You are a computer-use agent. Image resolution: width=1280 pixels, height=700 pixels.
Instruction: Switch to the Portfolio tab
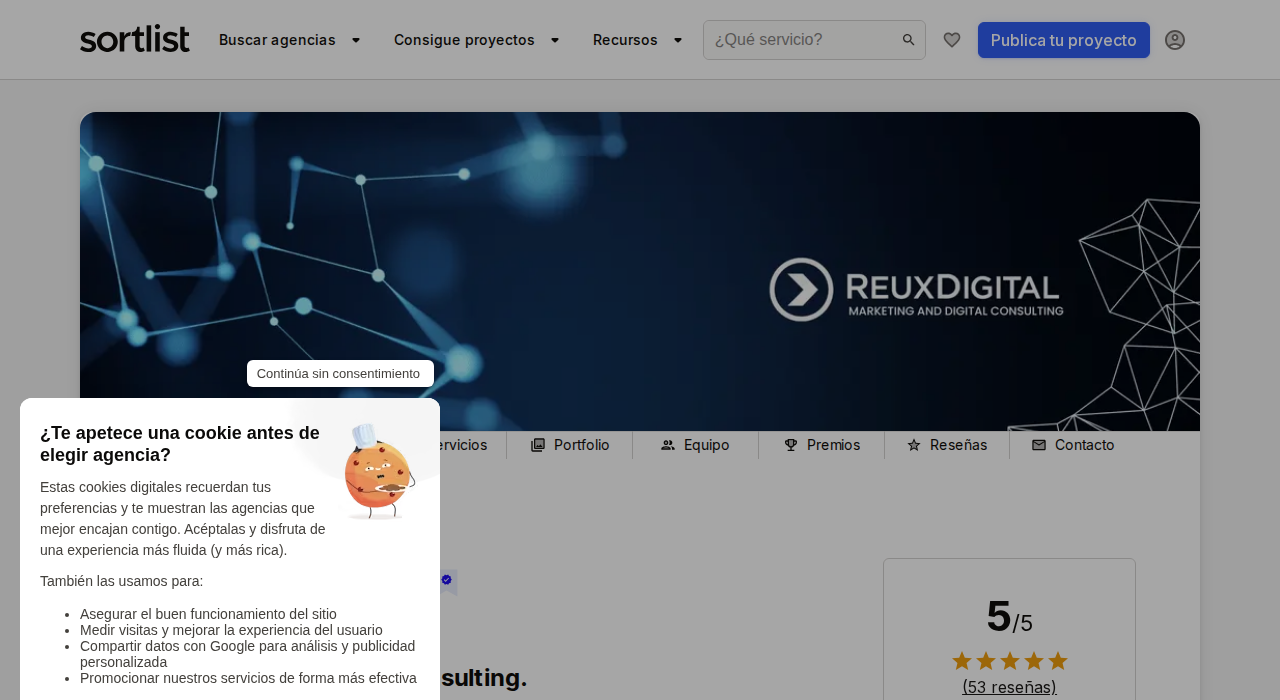click(x=570, y=445)
